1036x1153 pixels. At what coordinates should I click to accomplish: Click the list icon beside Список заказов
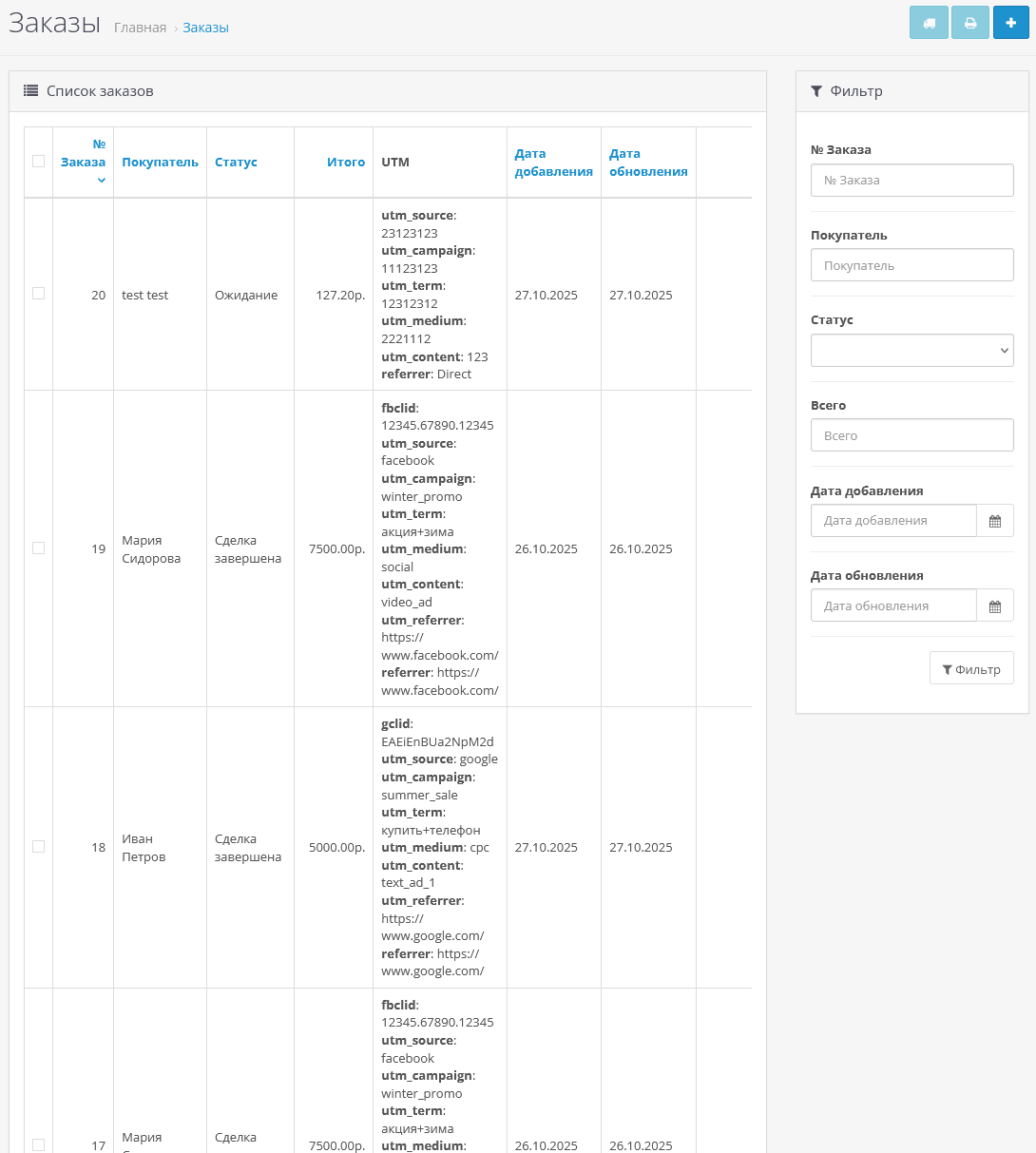pyautogui.click(x=31, y=91)
